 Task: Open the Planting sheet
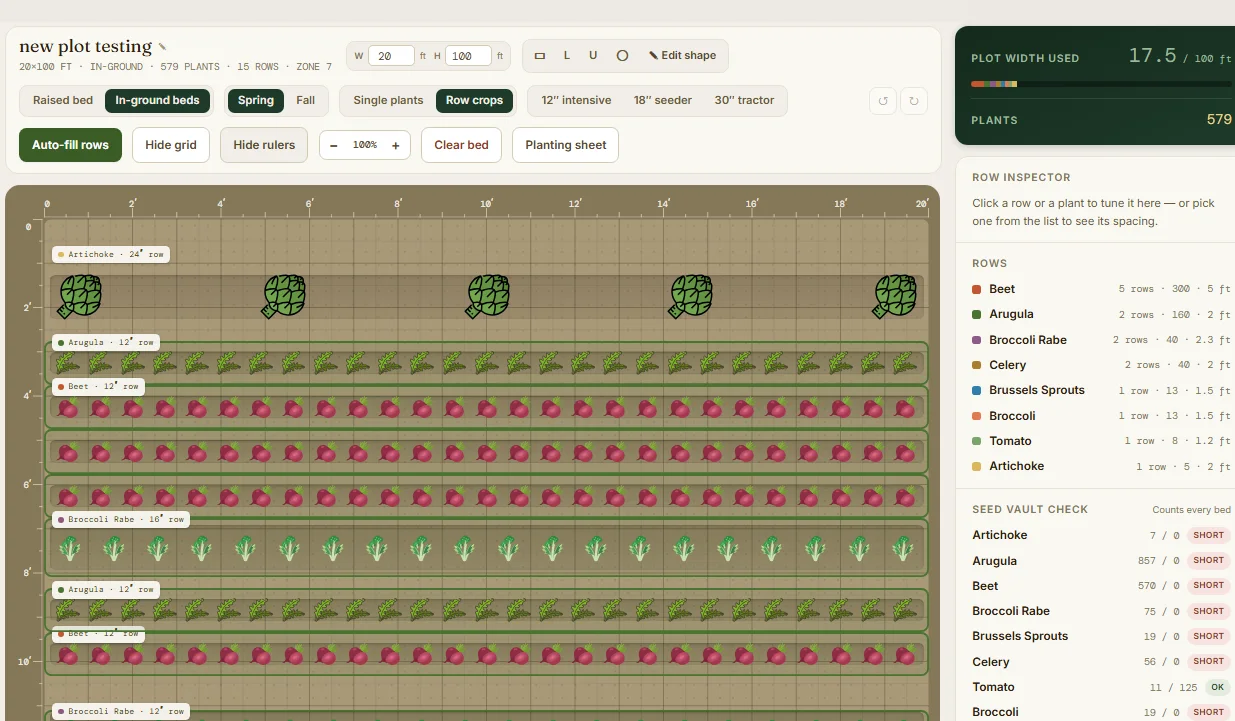point(566,145)
